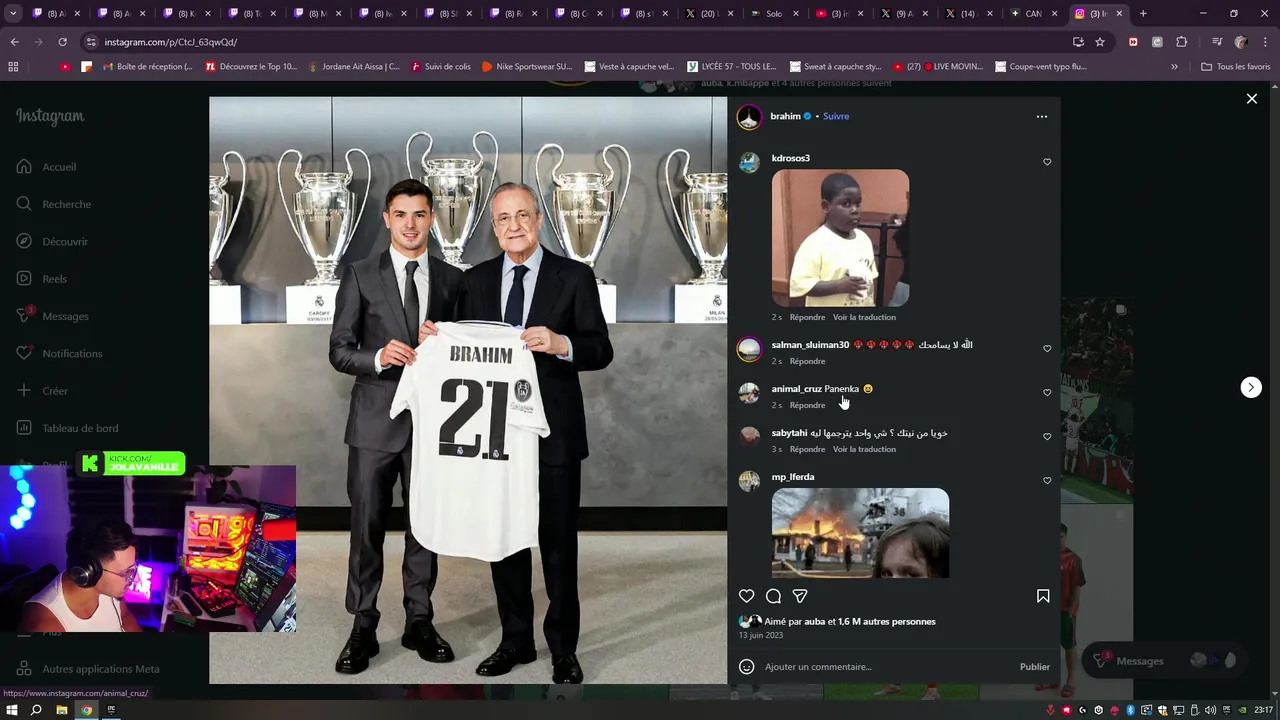Viewport: 1280px width, 720px height.
Task: Open floating Messages widget
Action: 1166,660
